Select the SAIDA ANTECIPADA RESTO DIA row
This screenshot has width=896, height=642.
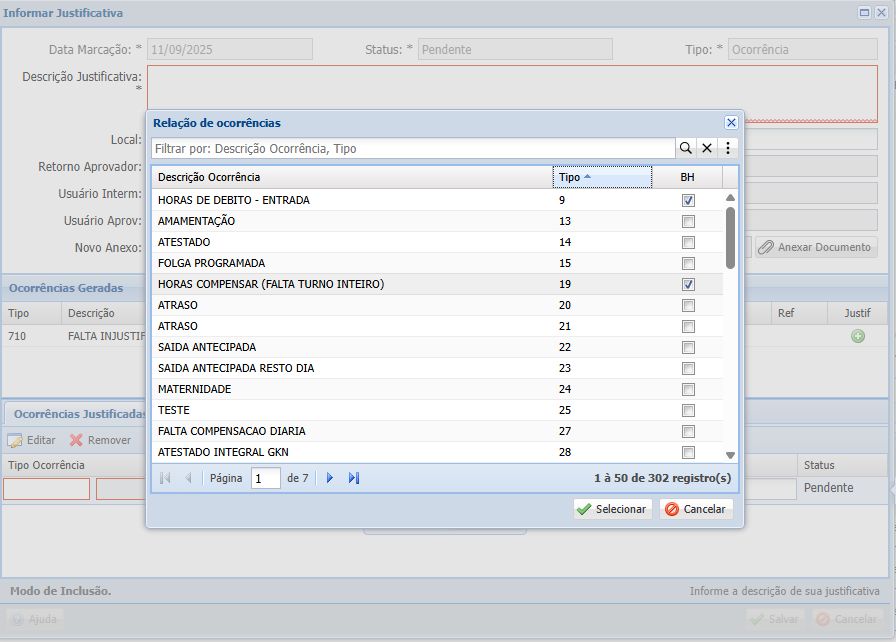437,368
